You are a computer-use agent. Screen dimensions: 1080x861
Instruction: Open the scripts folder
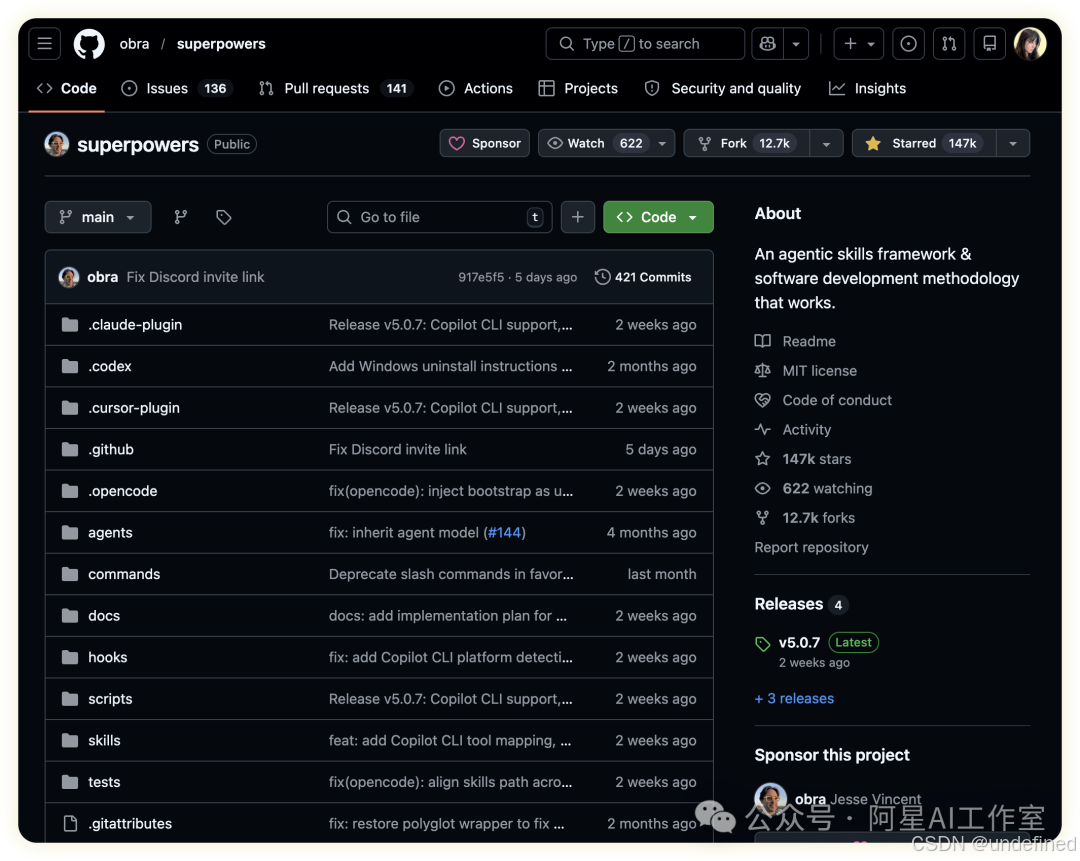tap(110, 699)
